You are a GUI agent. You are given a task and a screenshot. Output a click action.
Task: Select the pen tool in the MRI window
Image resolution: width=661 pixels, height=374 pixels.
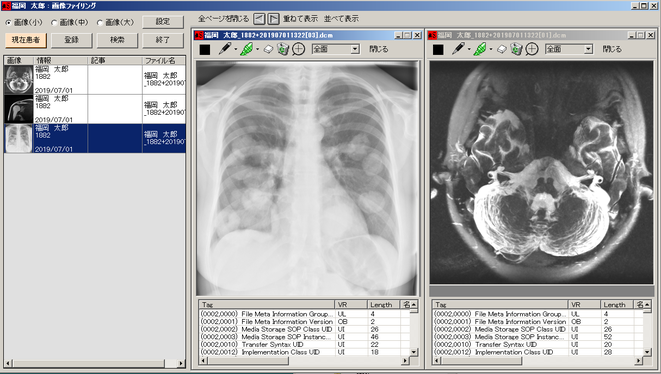coord(458,49)
